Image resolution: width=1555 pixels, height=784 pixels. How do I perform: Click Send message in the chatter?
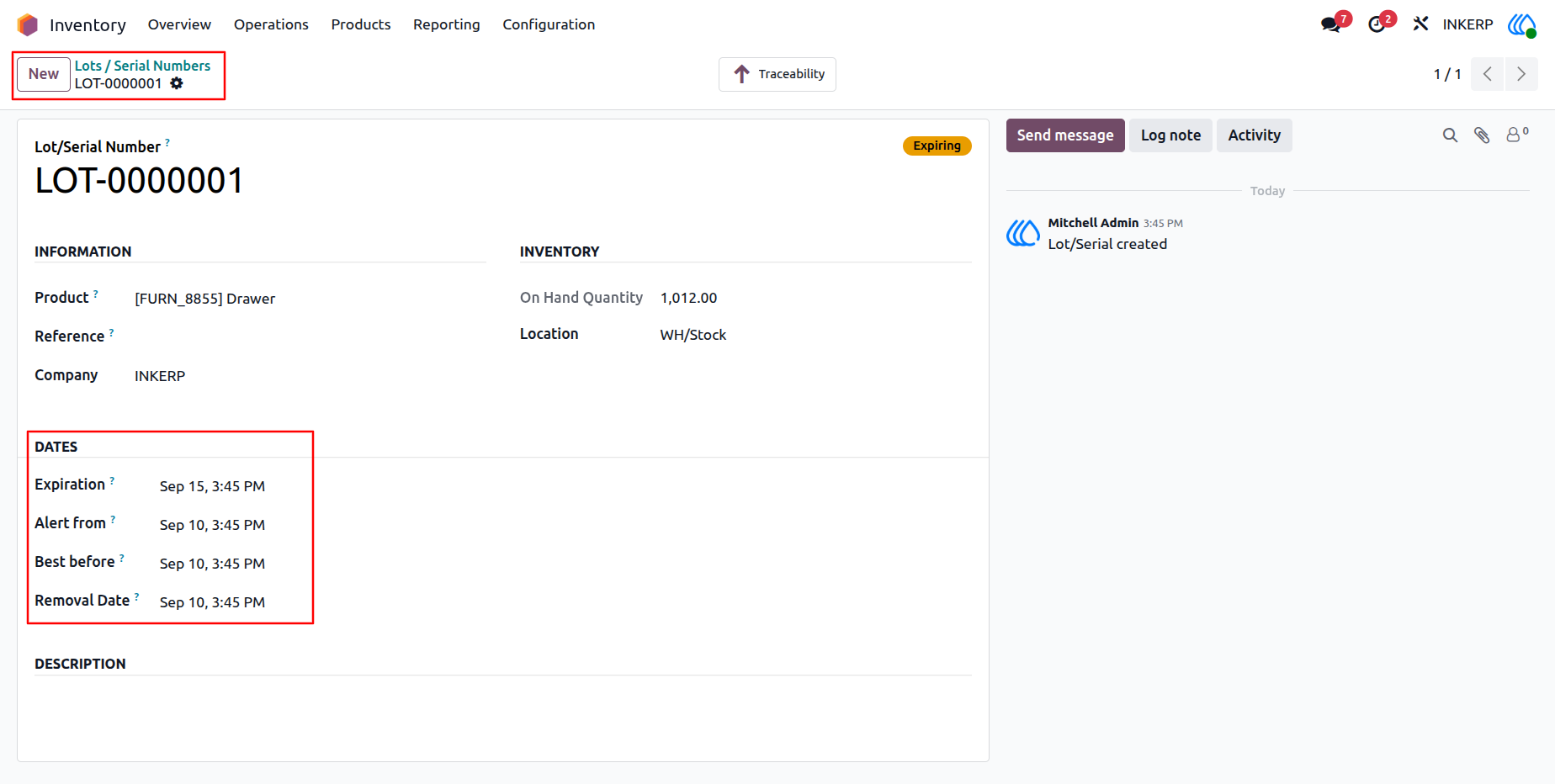(1065, 135)
